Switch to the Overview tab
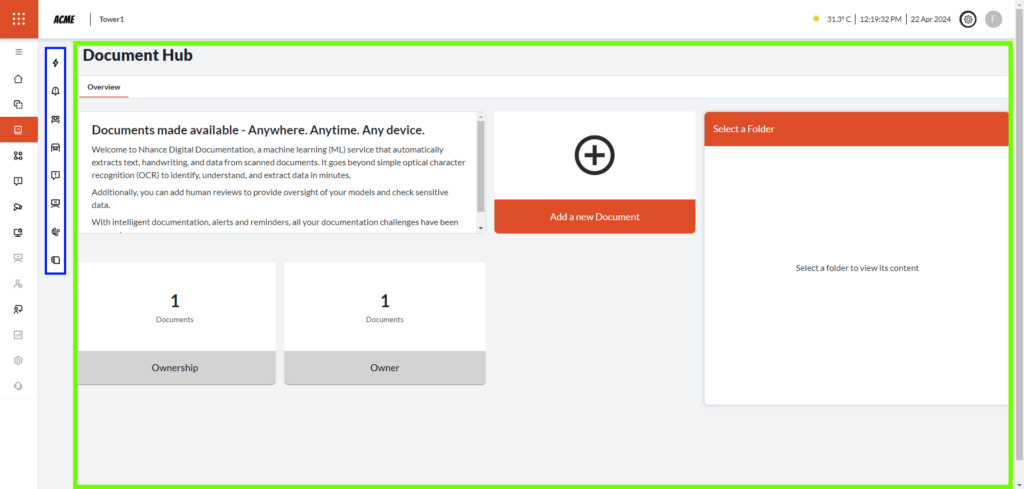This screenshot has height=489, width=1024. coord(103,88)
